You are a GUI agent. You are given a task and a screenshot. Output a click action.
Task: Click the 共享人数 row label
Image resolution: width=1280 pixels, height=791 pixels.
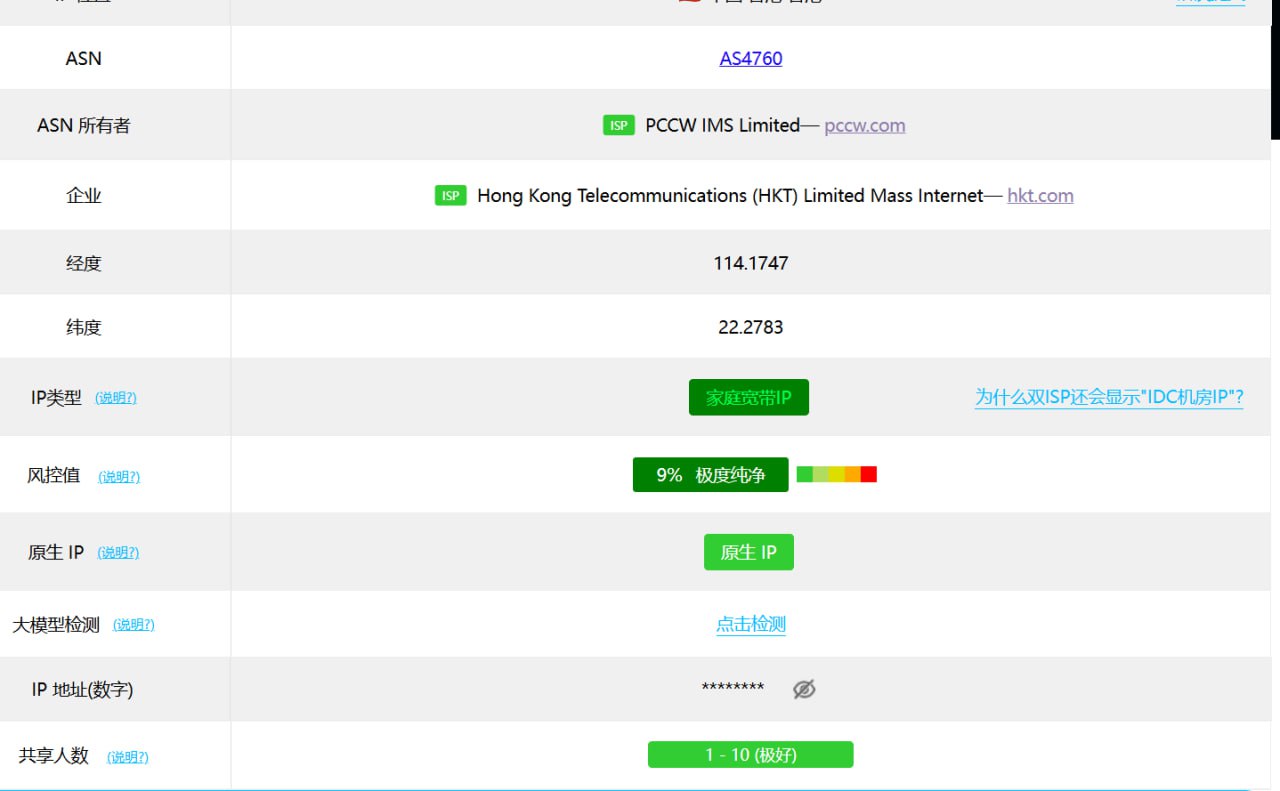(54, 755)
